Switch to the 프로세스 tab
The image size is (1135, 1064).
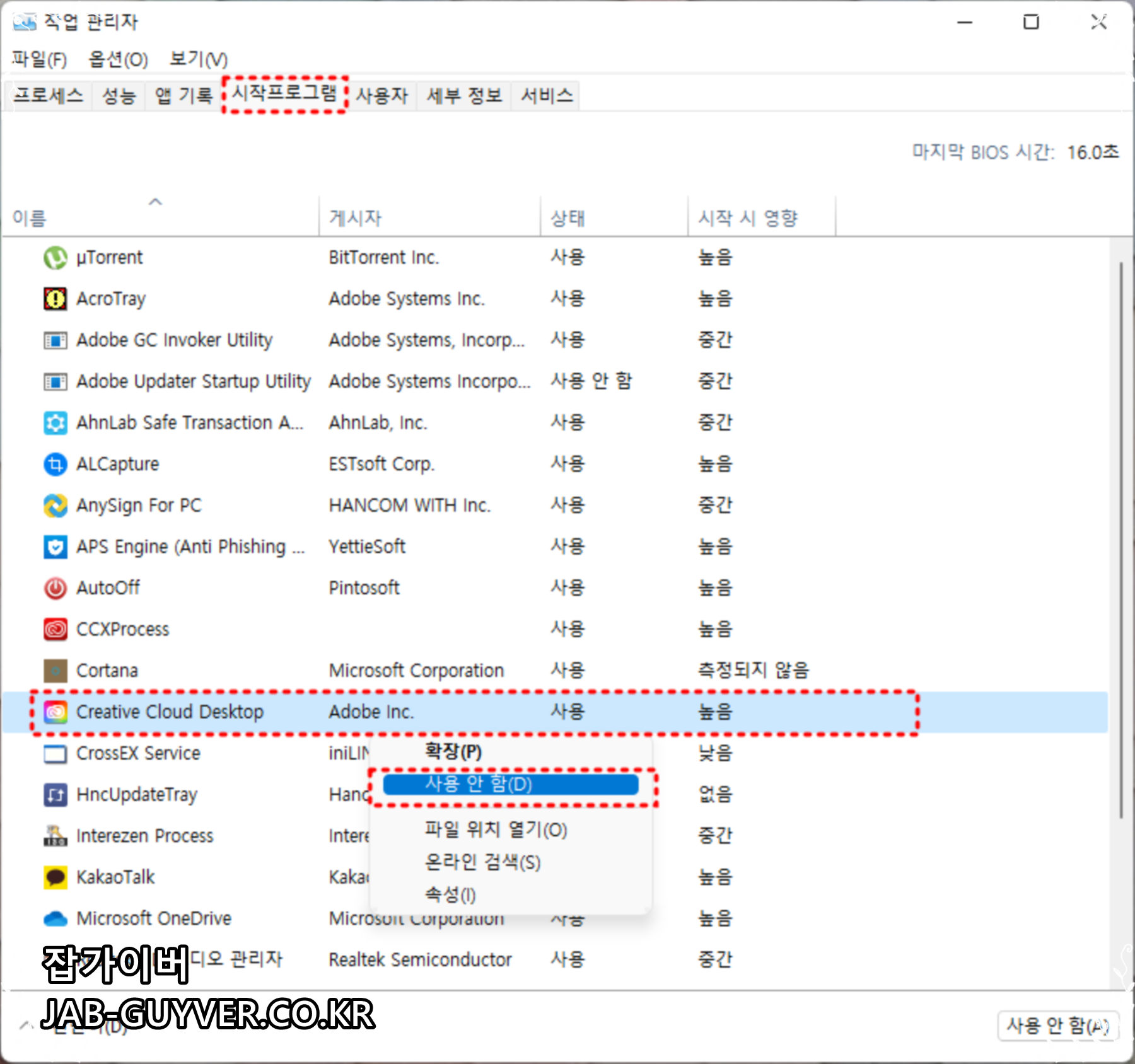[x=49, y=96]
